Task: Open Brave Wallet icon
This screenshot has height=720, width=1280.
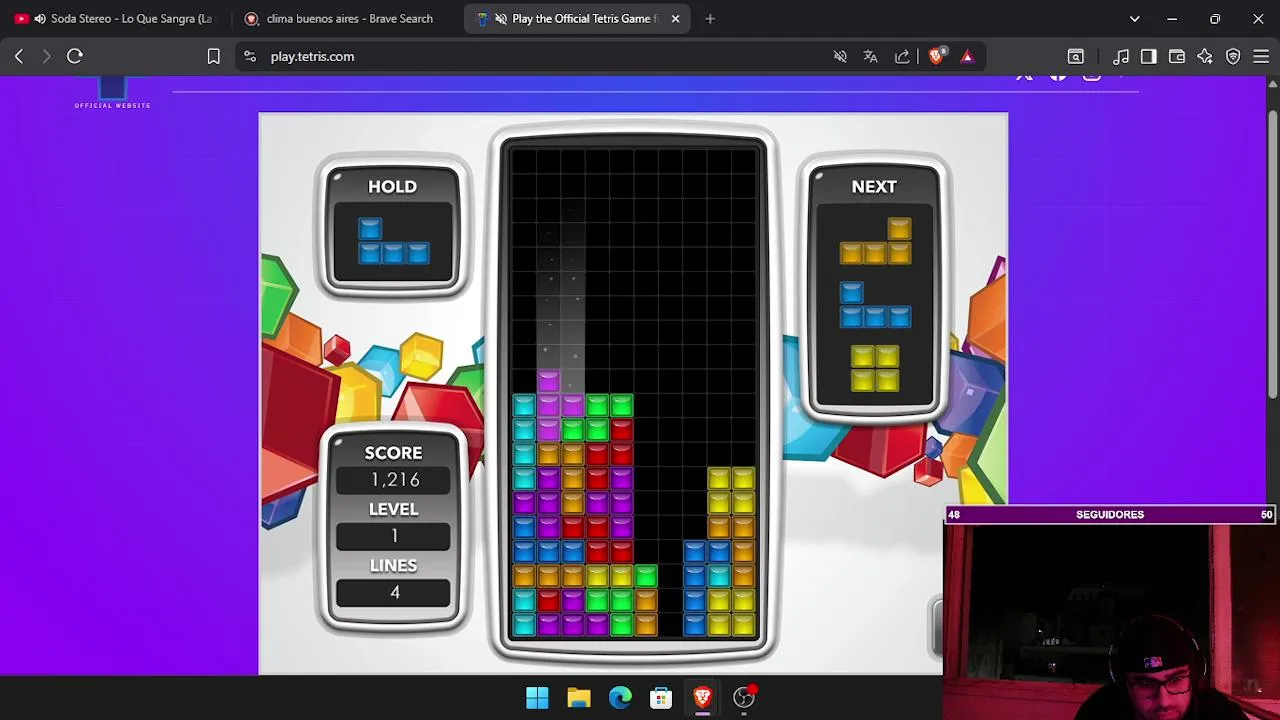Action: (x=1177, y=57)
